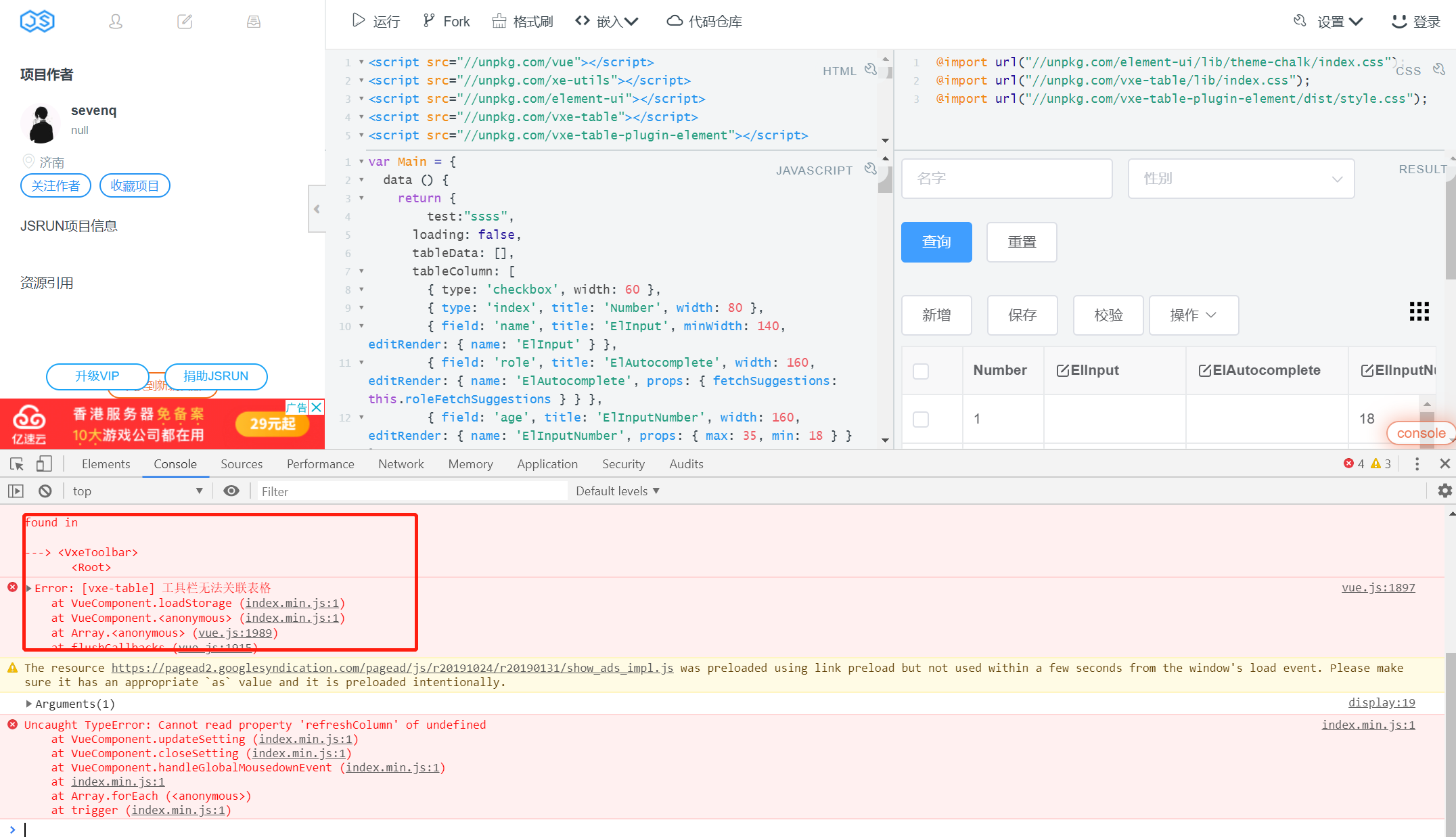Image resolution: width=1456 pixels, height=837 pixels.
Task: Open the Default levels dropdown
Action: coord(617,491)
